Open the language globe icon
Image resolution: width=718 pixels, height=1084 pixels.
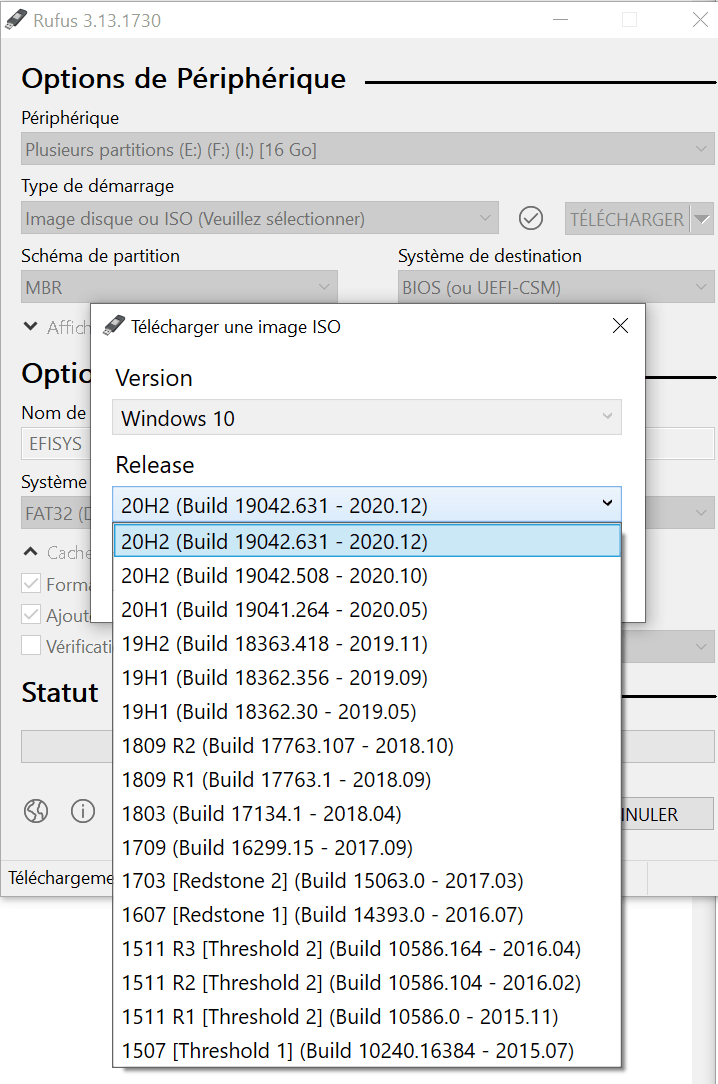(x=36, y=810)
